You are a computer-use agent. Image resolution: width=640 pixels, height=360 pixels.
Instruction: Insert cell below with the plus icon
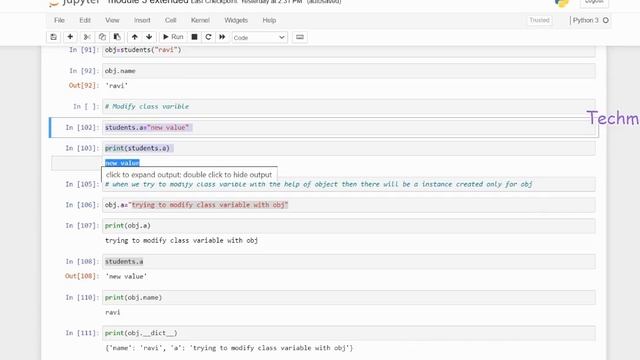click(x=70, y=37)
